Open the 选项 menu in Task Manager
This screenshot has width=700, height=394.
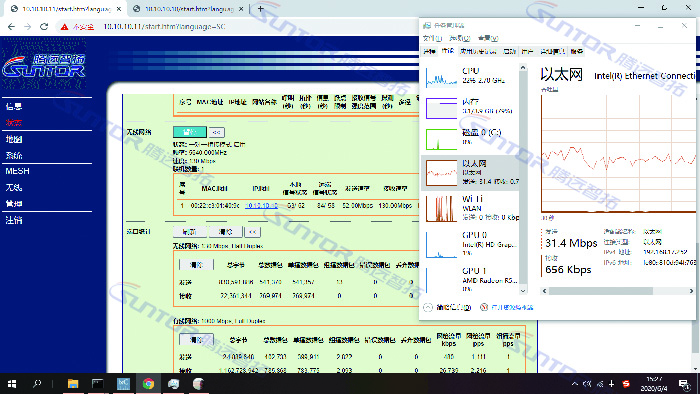460,38
